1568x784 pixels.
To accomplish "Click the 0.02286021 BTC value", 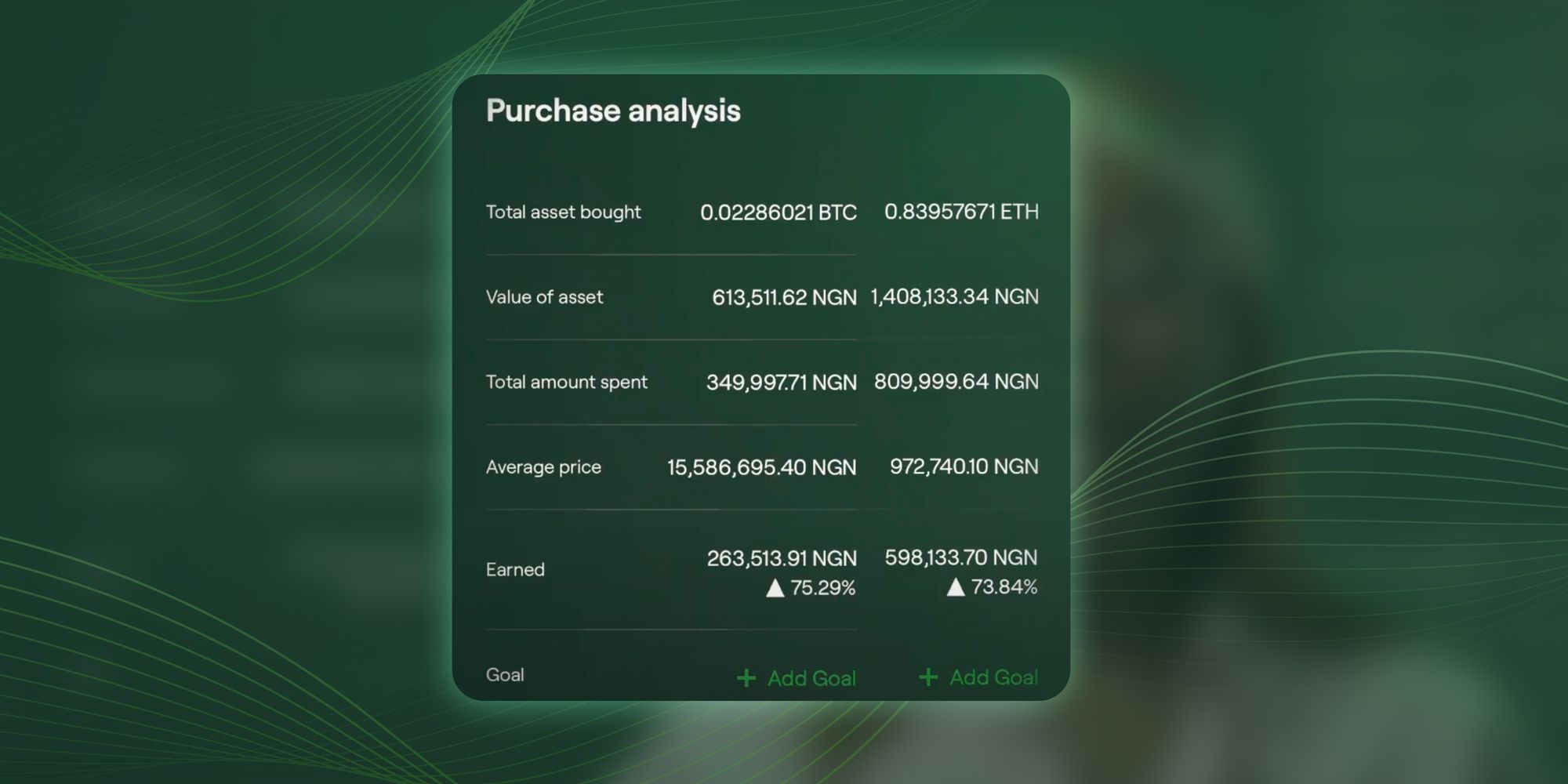I will click(778, 212).
